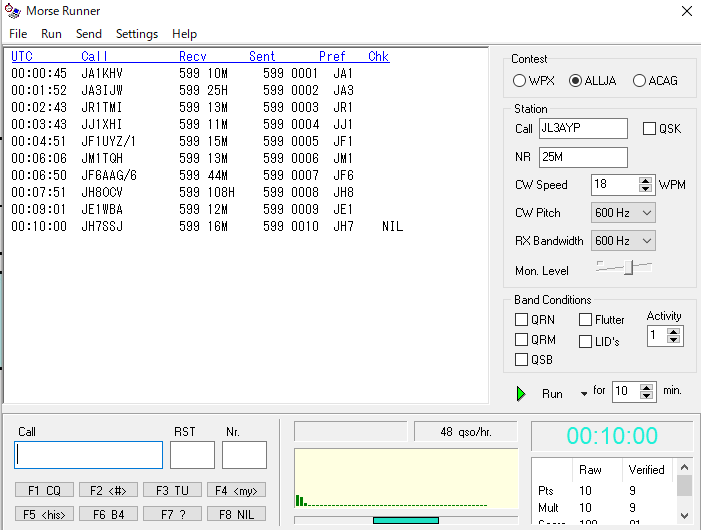Click the green Run play icon
This screenshot has width=701, height=530.
(521, 394)
